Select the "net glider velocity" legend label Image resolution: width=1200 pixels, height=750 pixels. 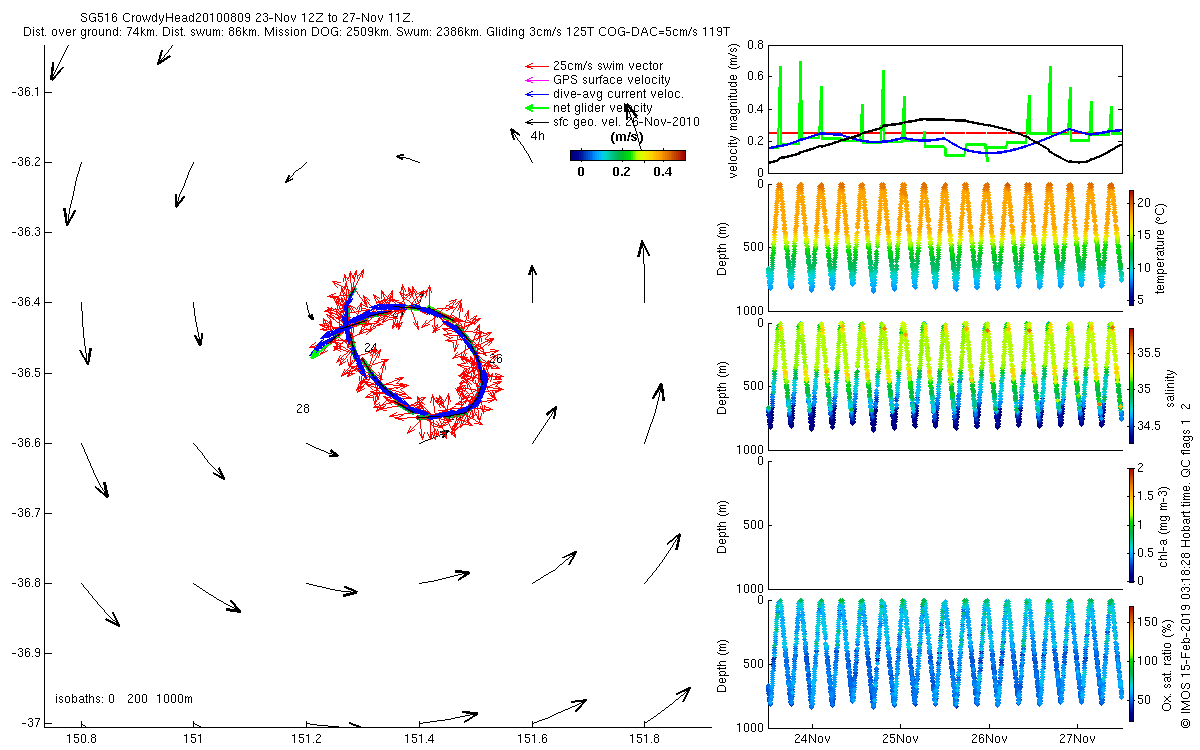602,108
